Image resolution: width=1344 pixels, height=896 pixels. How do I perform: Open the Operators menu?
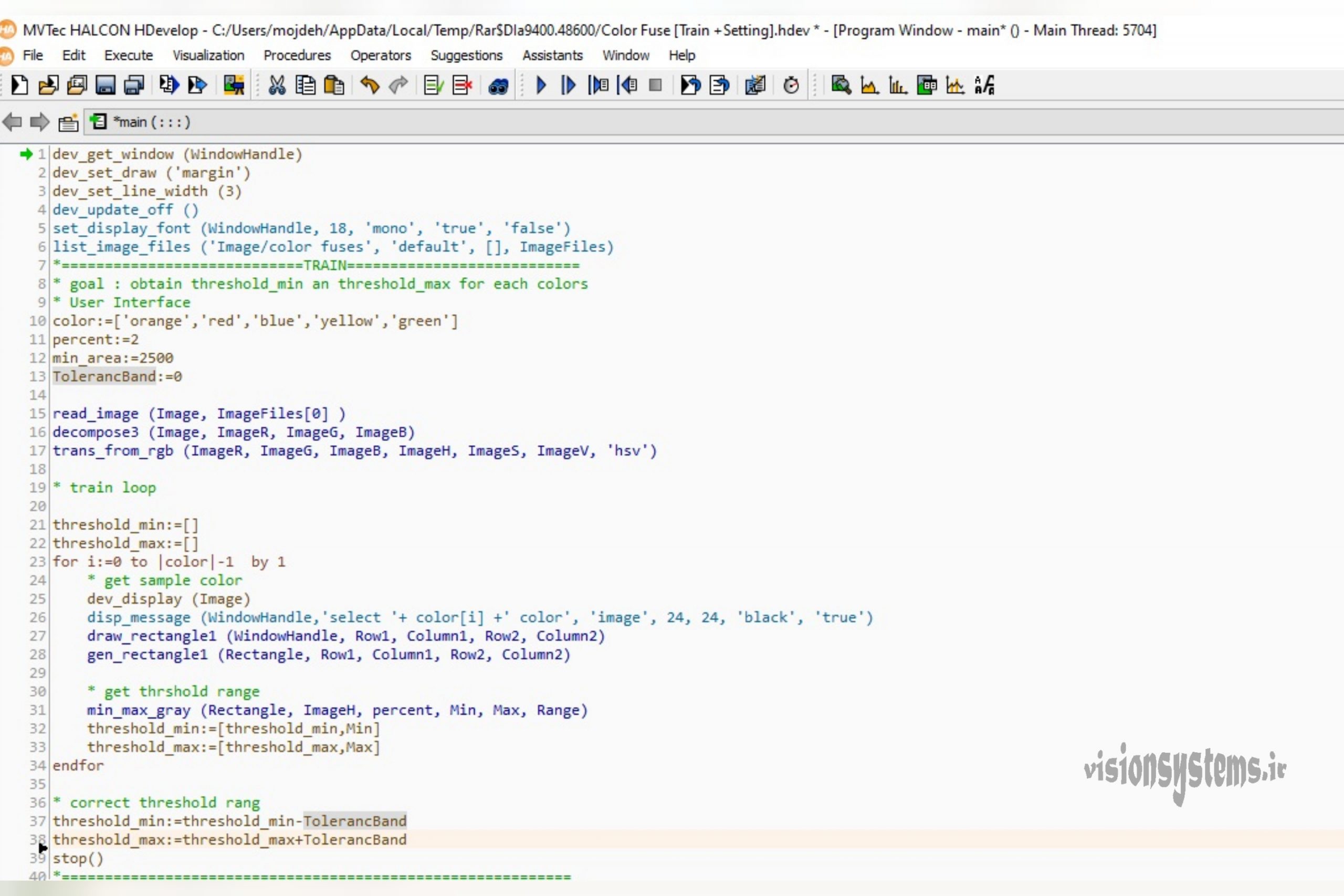[381, 56]
